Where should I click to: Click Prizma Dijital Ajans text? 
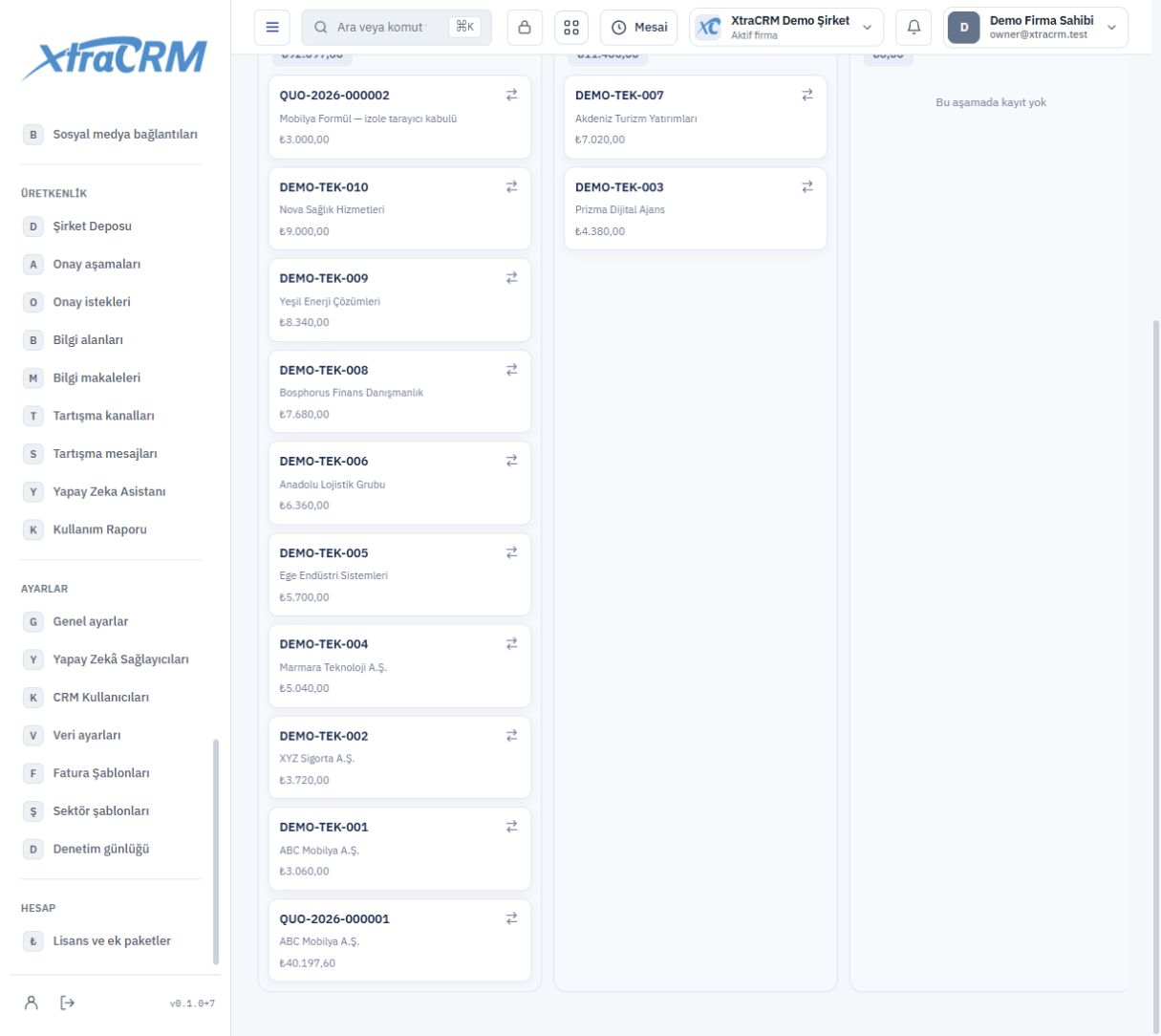click(619, 209)
